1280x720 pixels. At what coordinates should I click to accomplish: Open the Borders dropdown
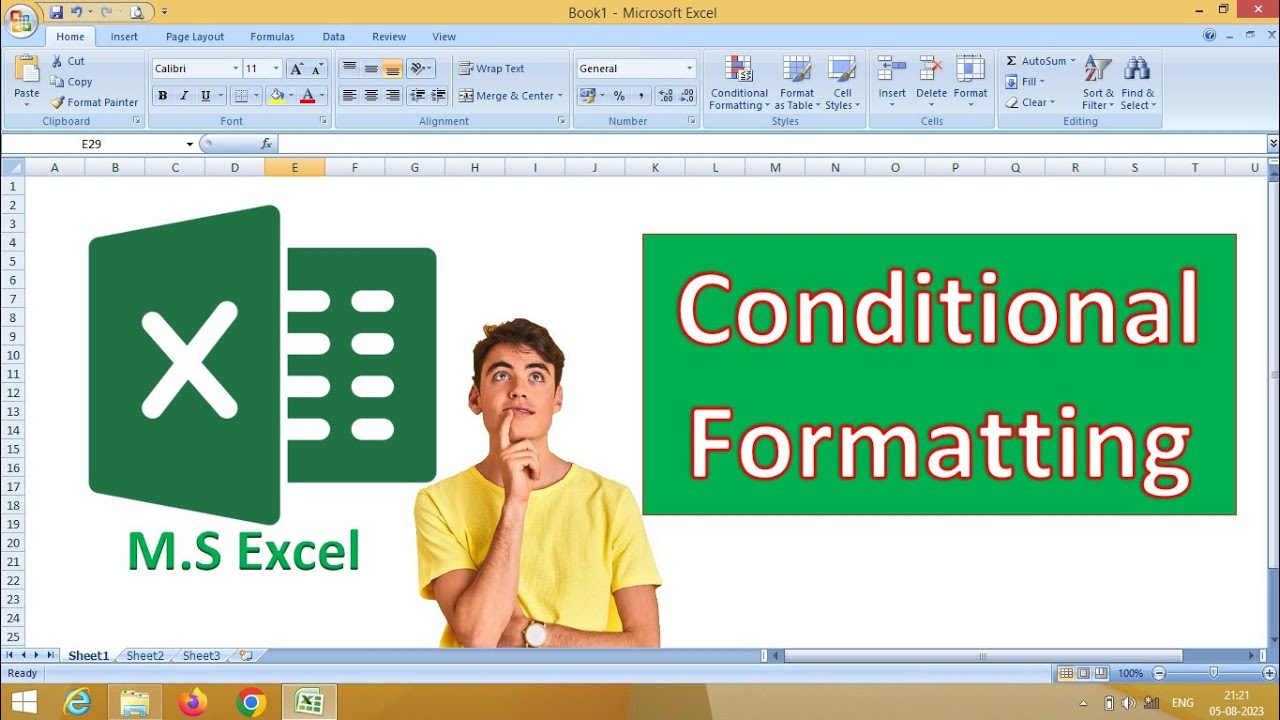pos(254,96)
